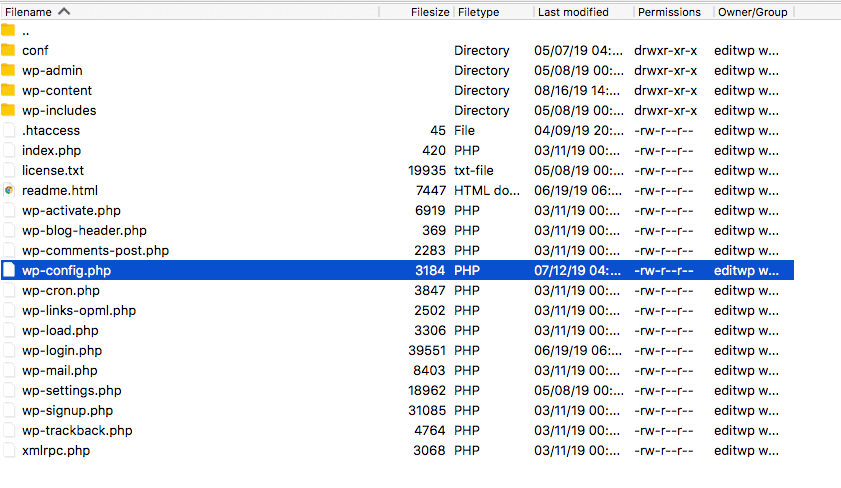Screen dimensions: 841x488
Task: Click the conf folder icon
Action: (9, 50)
